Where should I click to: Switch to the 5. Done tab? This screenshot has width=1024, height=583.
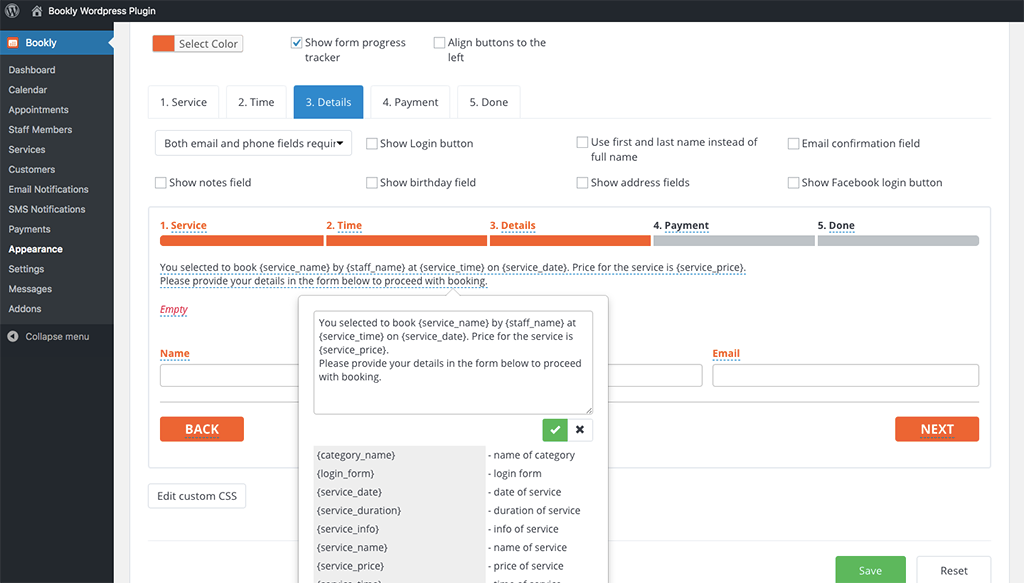pyautogui.click(x=488, y=102)
